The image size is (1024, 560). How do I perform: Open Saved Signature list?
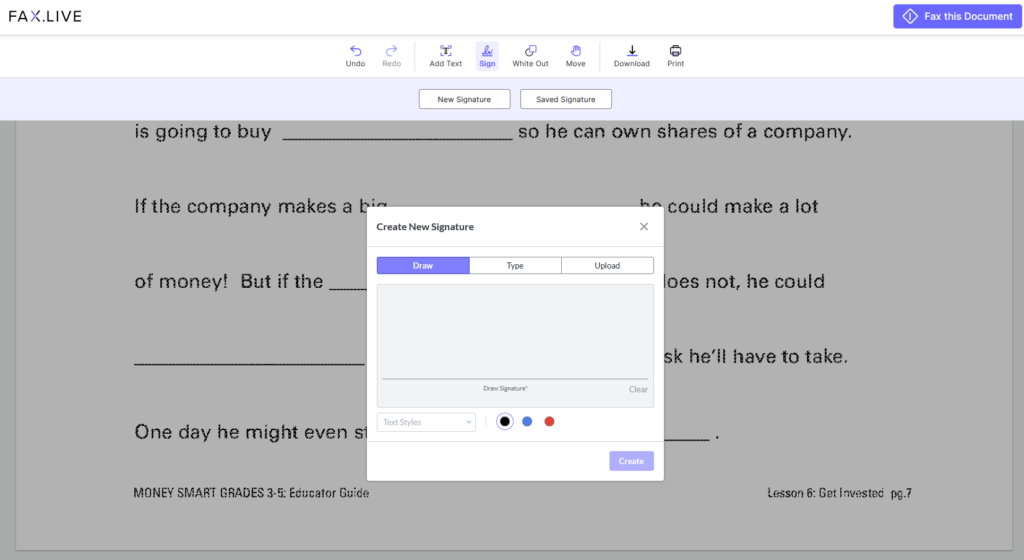(x=566, y=99)
